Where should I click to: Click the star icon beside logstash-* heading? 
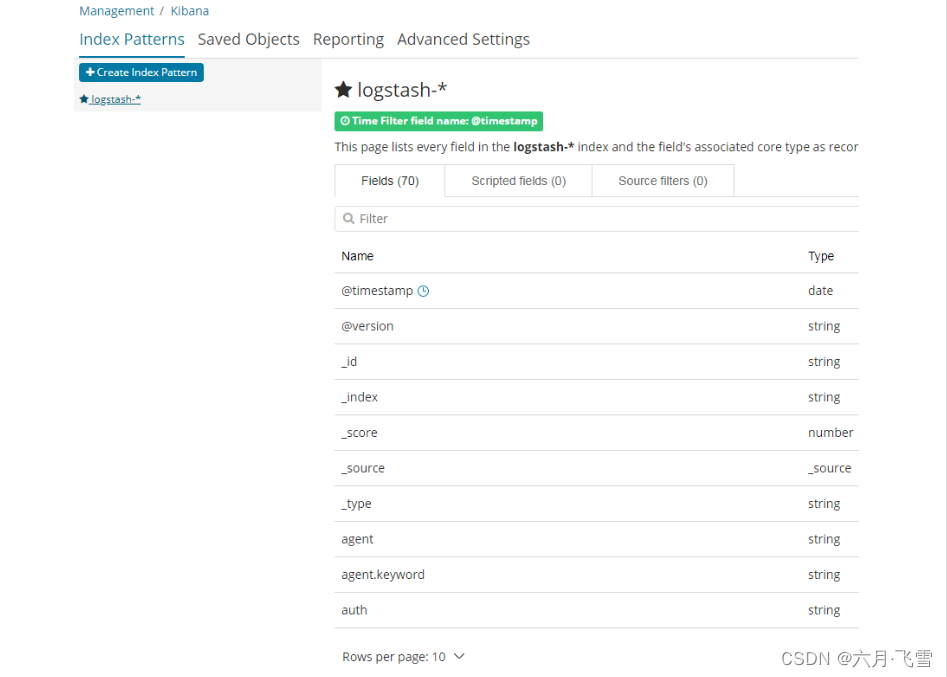pyautogui.click(x=343, y=90)
